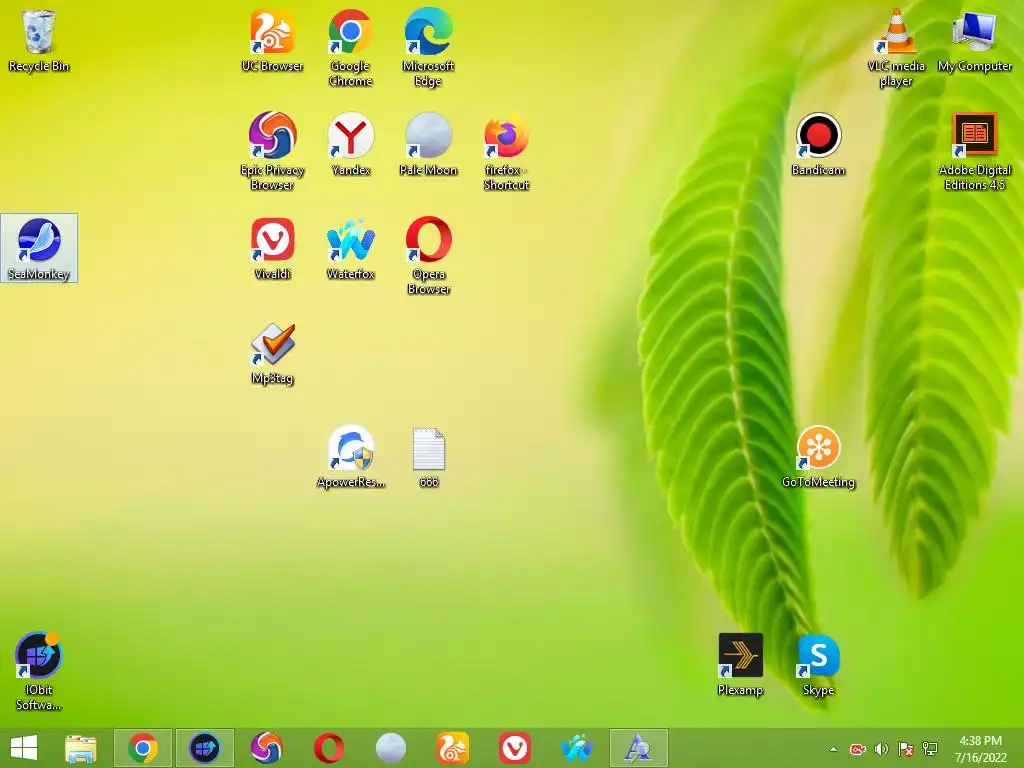Viewport: 1024px width, 768px height.
Task: Select the UC Browser desktop shortcut
Action: click(272, 40)
